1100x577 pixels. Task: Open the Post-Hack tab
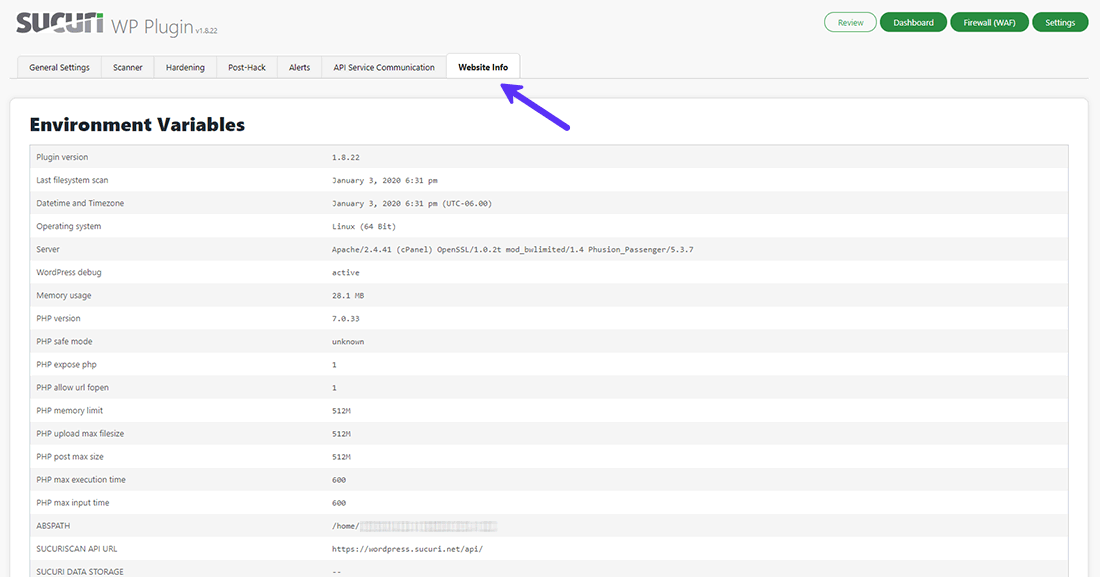click(x=246, y=67)
